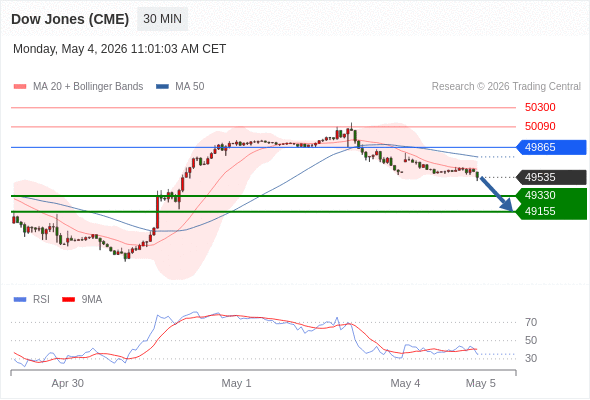This screenshot has width=590, height=400.
Task: Click the 50090 resistance level label
Action: pos(540,126)
